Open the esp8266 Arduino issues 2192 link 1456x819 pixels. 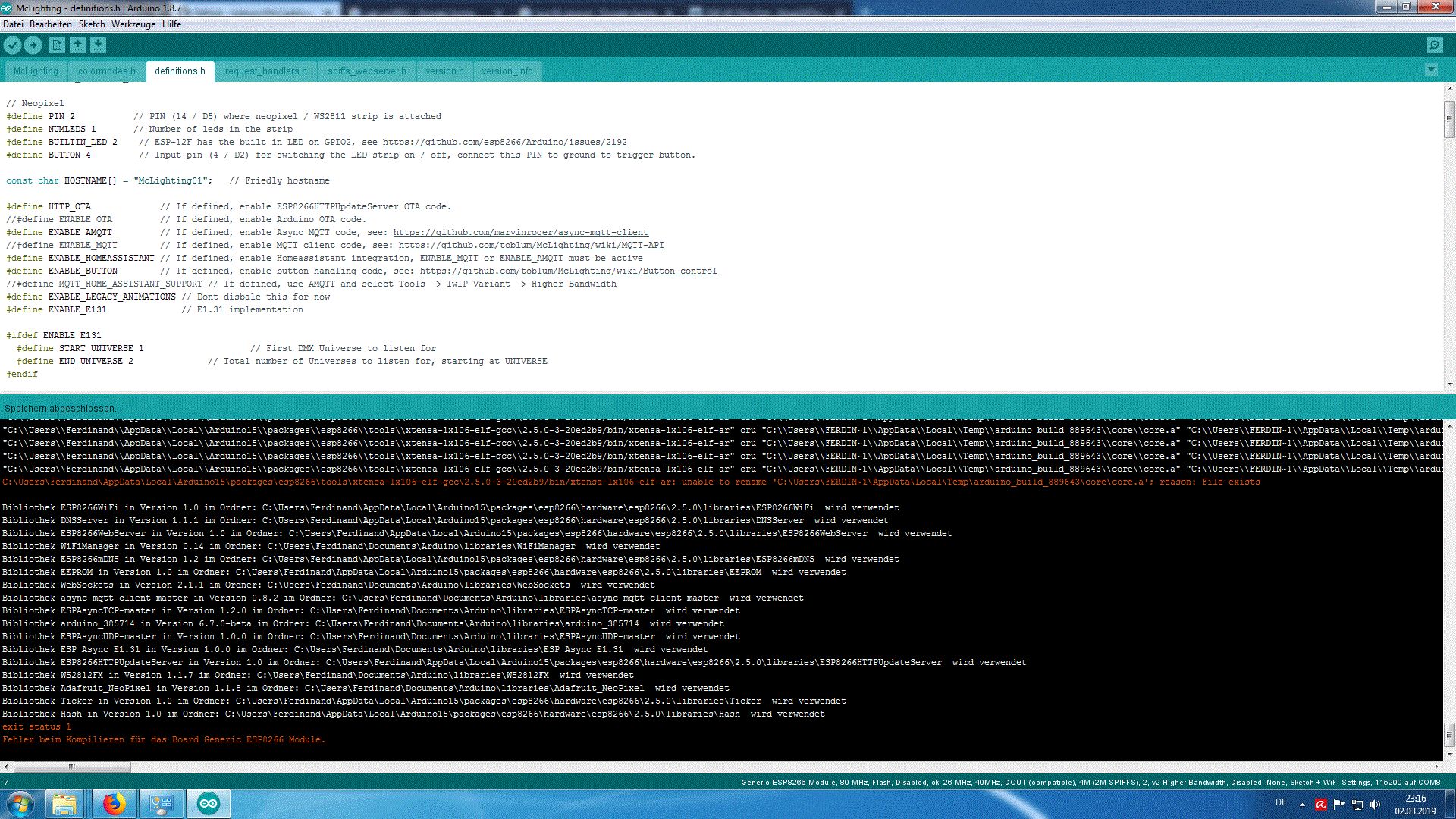(x=504, y=142)
